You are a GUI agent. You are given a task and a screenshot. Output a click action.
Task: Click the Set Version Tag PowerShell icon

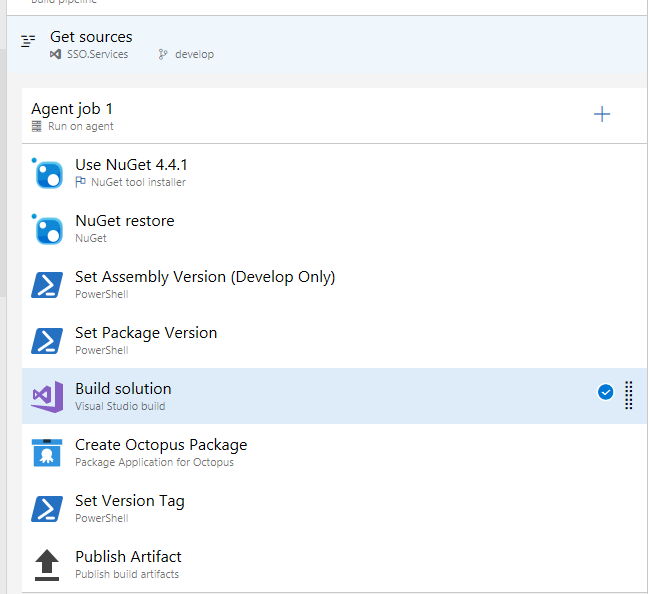click(x=48, y=509)
